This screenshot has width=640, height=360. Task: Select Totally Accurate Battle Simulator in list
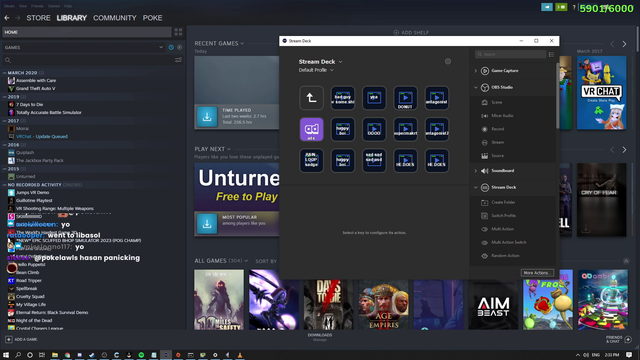[x=49, y=113]
